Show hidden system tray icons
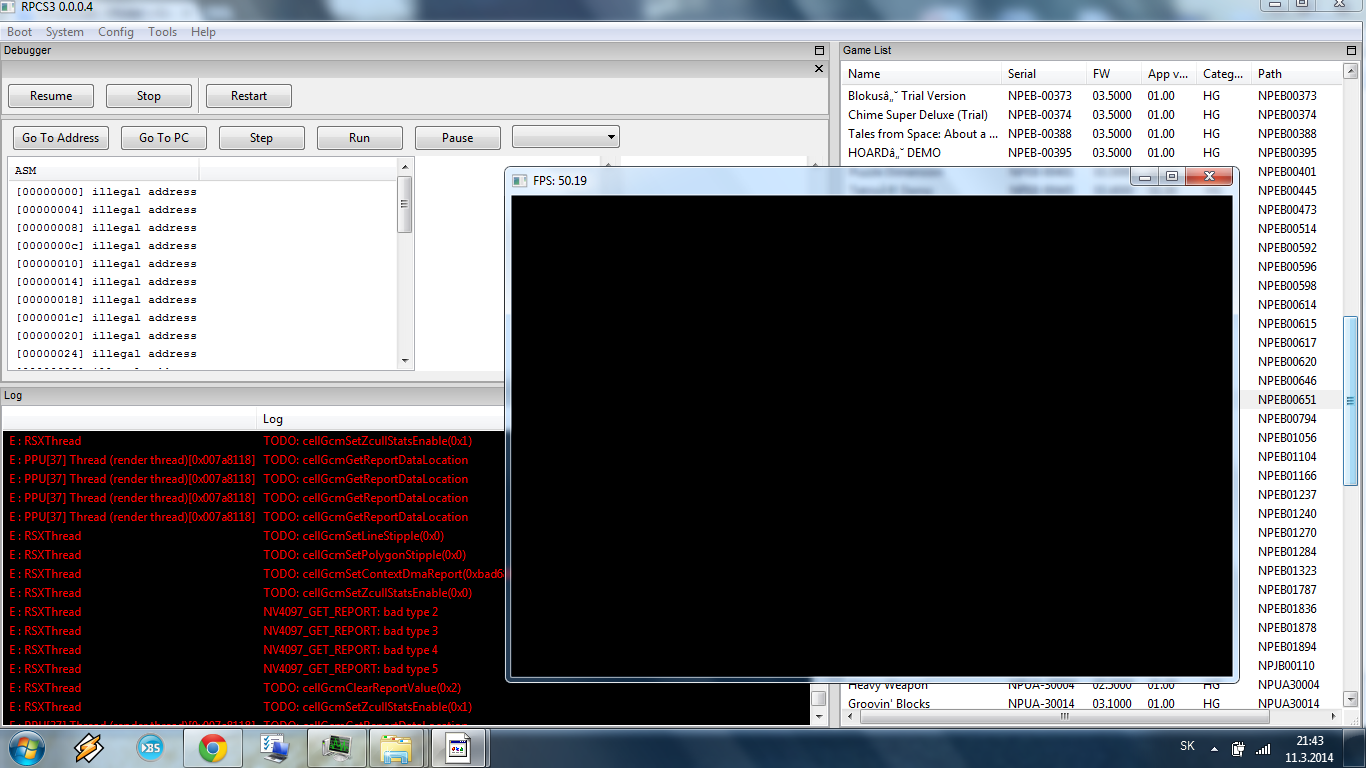 (1214, 747)
